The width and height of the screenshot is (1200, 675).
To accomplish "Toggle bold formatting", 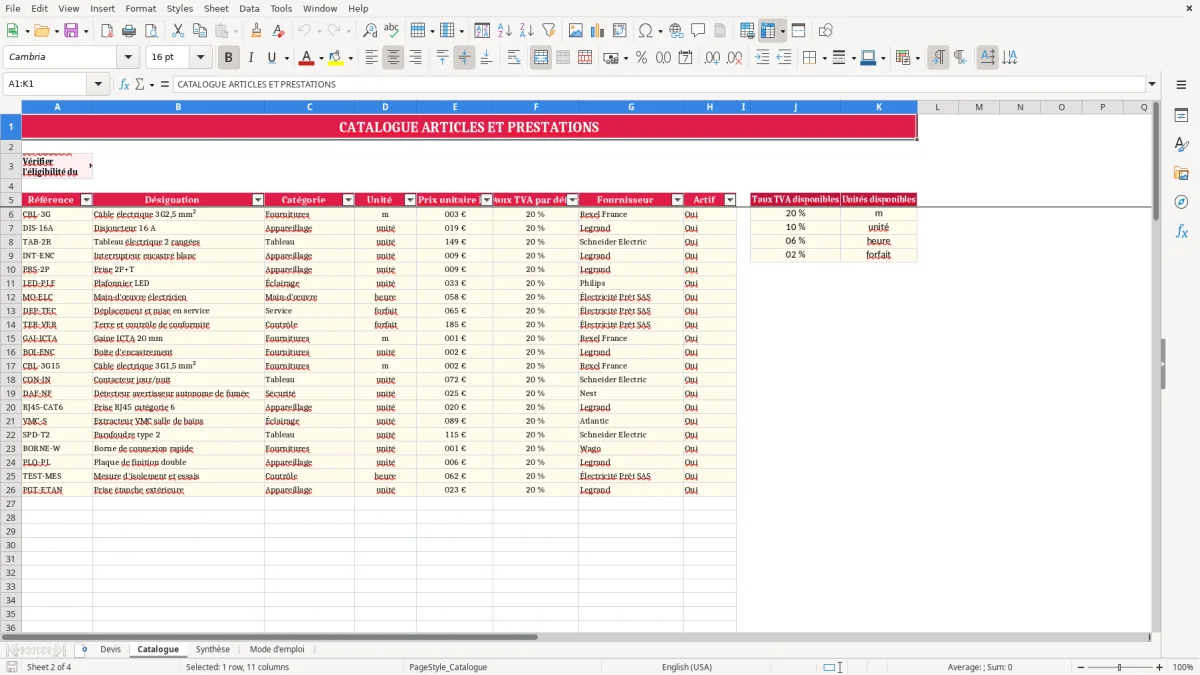I will point(229,58).
